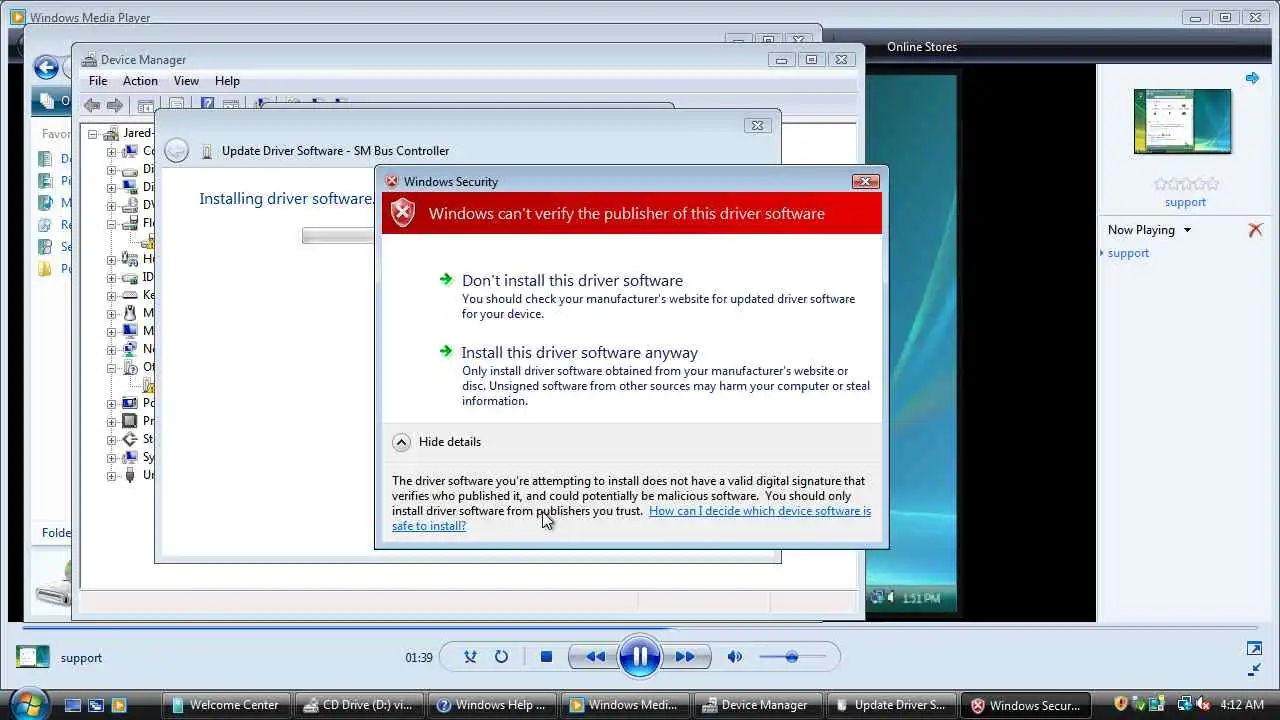Image resolution: width=1280 pixels, height=720 pixels.
Task: Click Switch between windows quick launch icon
Action: click(x=96, y=705)
